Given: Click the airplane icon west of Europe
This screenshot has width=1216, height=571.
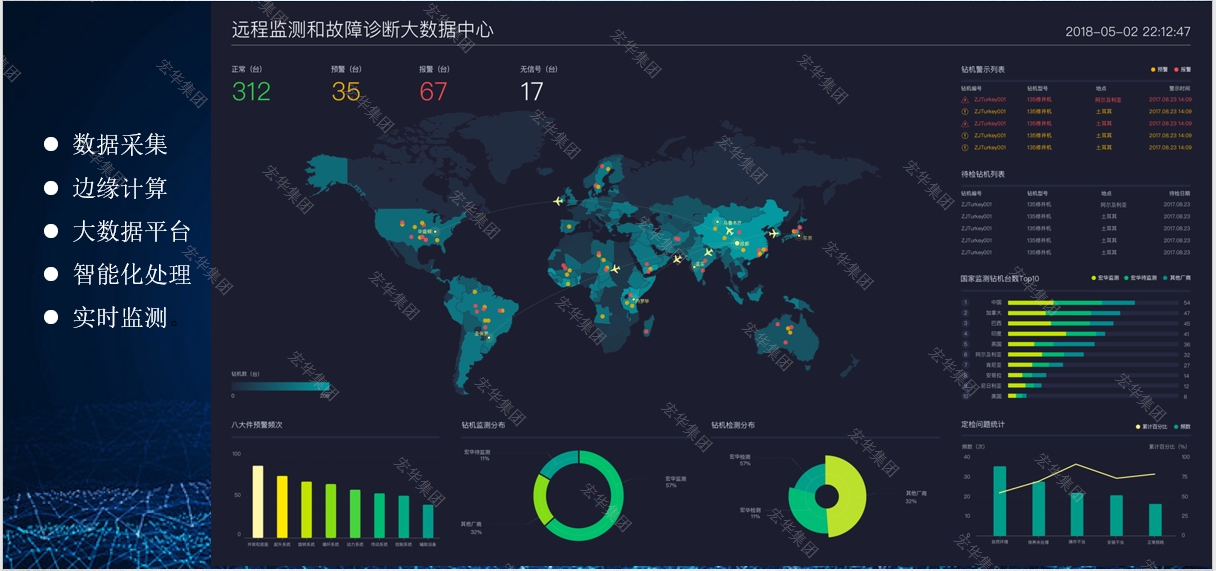Looking at the screenshot, I should tap(558, 201).
